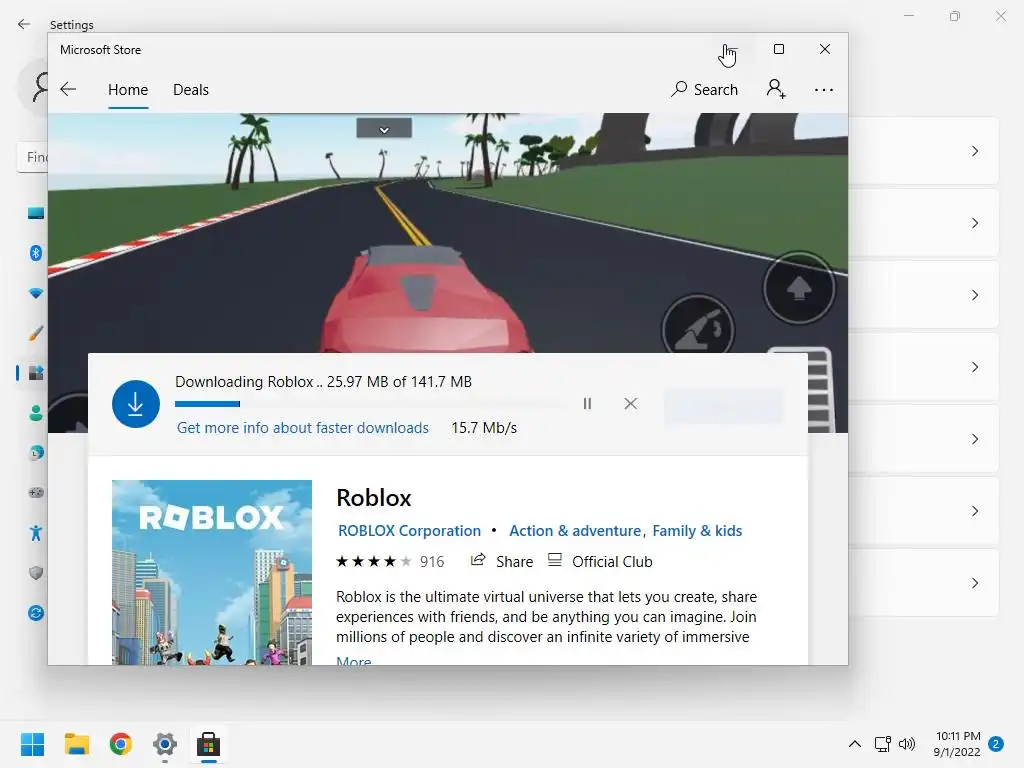The width and height of the screenshot is (1024, 768).
Task: Switch to Settings from taskbar
Action: pos(165,744)
